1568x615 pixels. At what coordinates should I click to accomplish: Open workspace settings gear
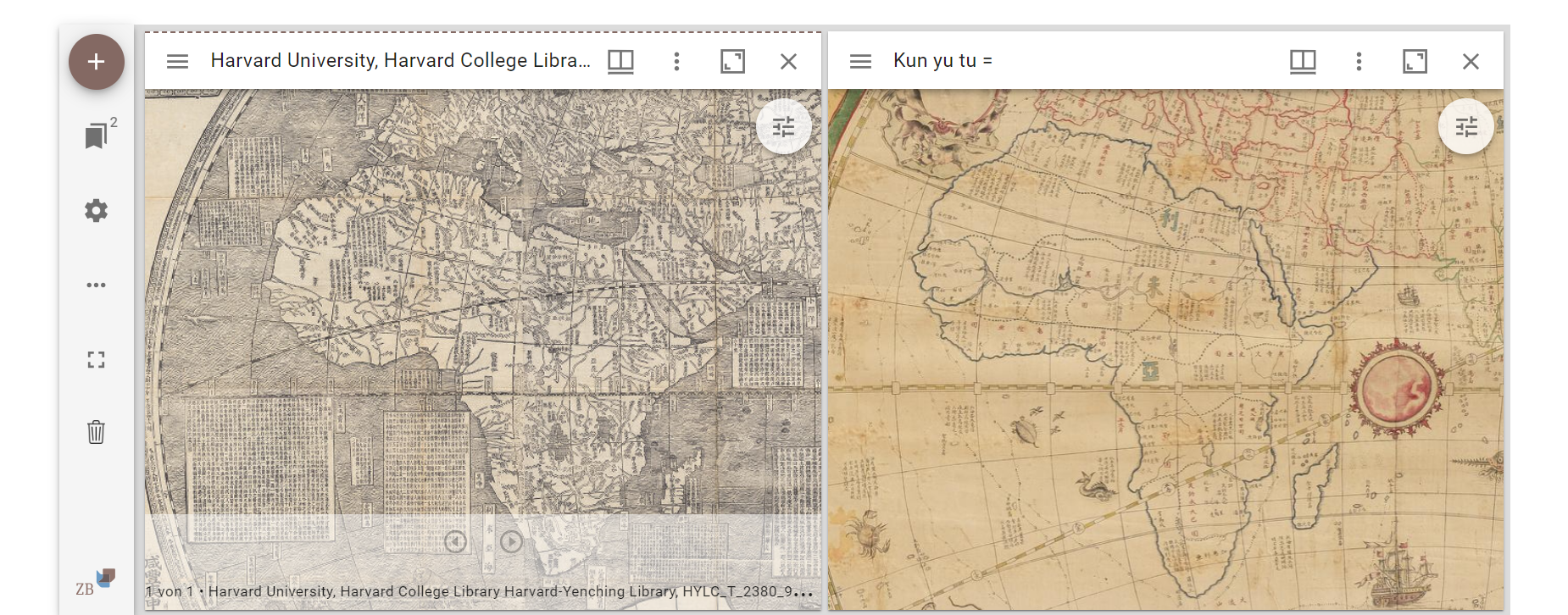pyautogui.click(x=97, y=210)
